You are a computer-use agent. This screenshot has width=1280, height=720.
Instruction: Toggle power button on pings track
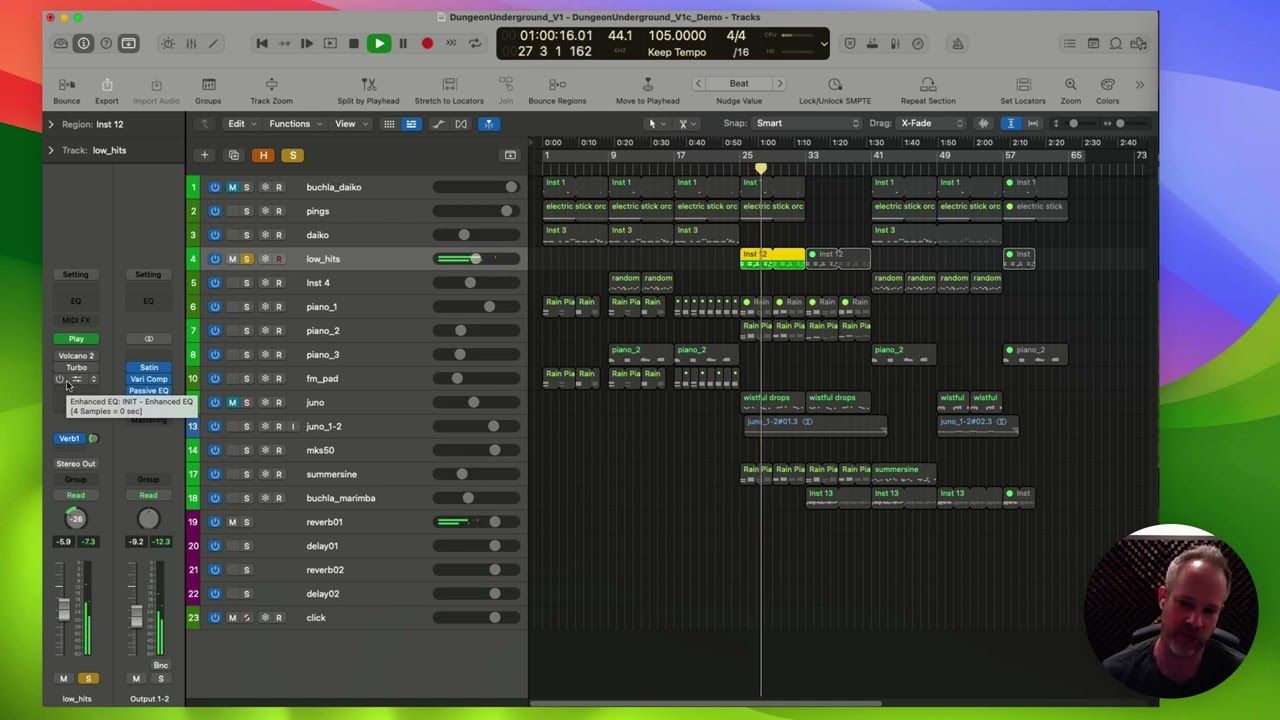click(x=214, y=211)
